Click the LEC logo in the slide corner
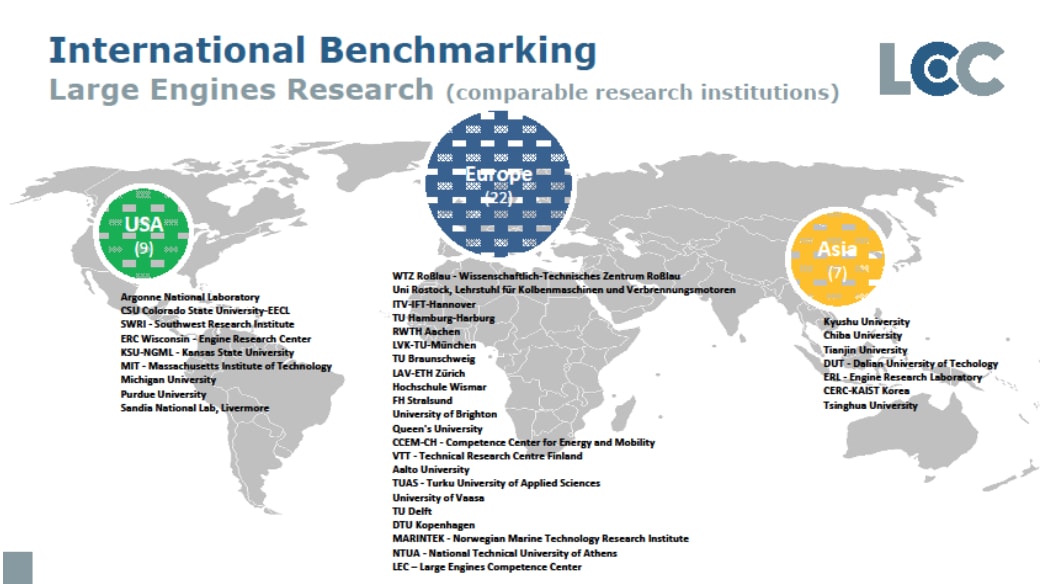This screenshot has height=584, width=1048. coord(941,69)
